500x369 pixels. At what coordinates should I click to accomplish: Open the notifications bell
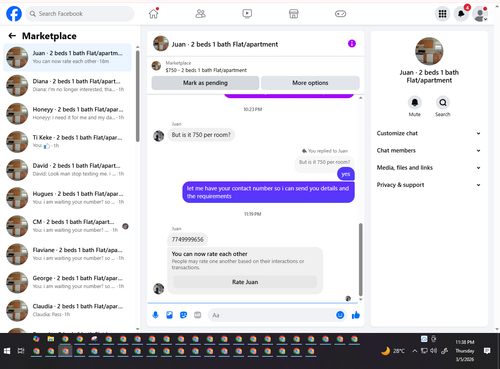click(461, 14)
